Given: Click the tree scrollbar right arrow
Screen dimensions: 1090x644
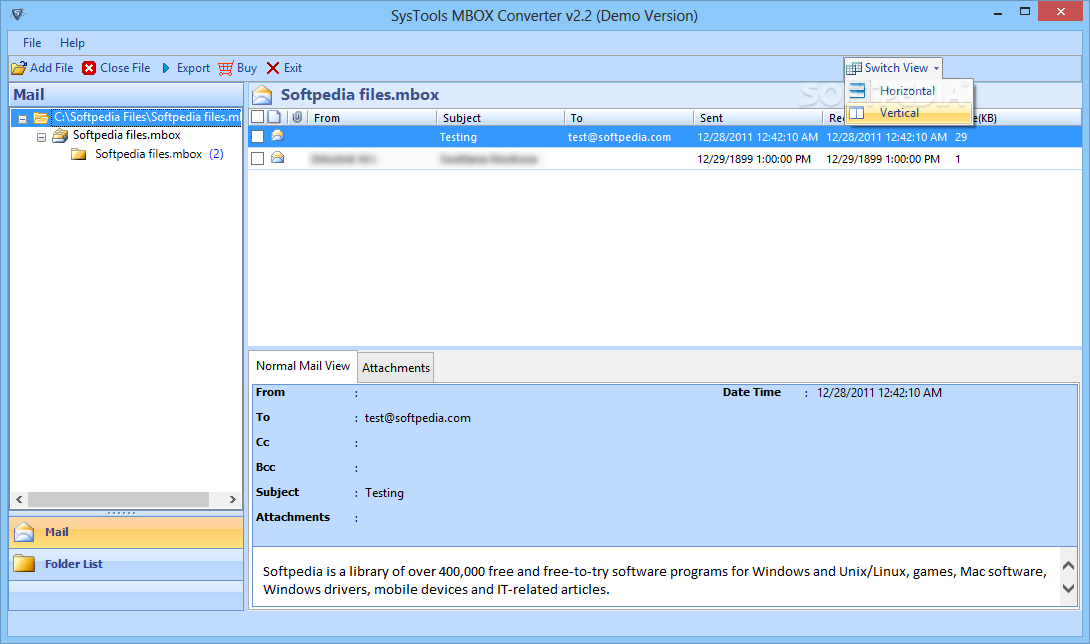Looking at the screenshot, I should tap(233, 499).
